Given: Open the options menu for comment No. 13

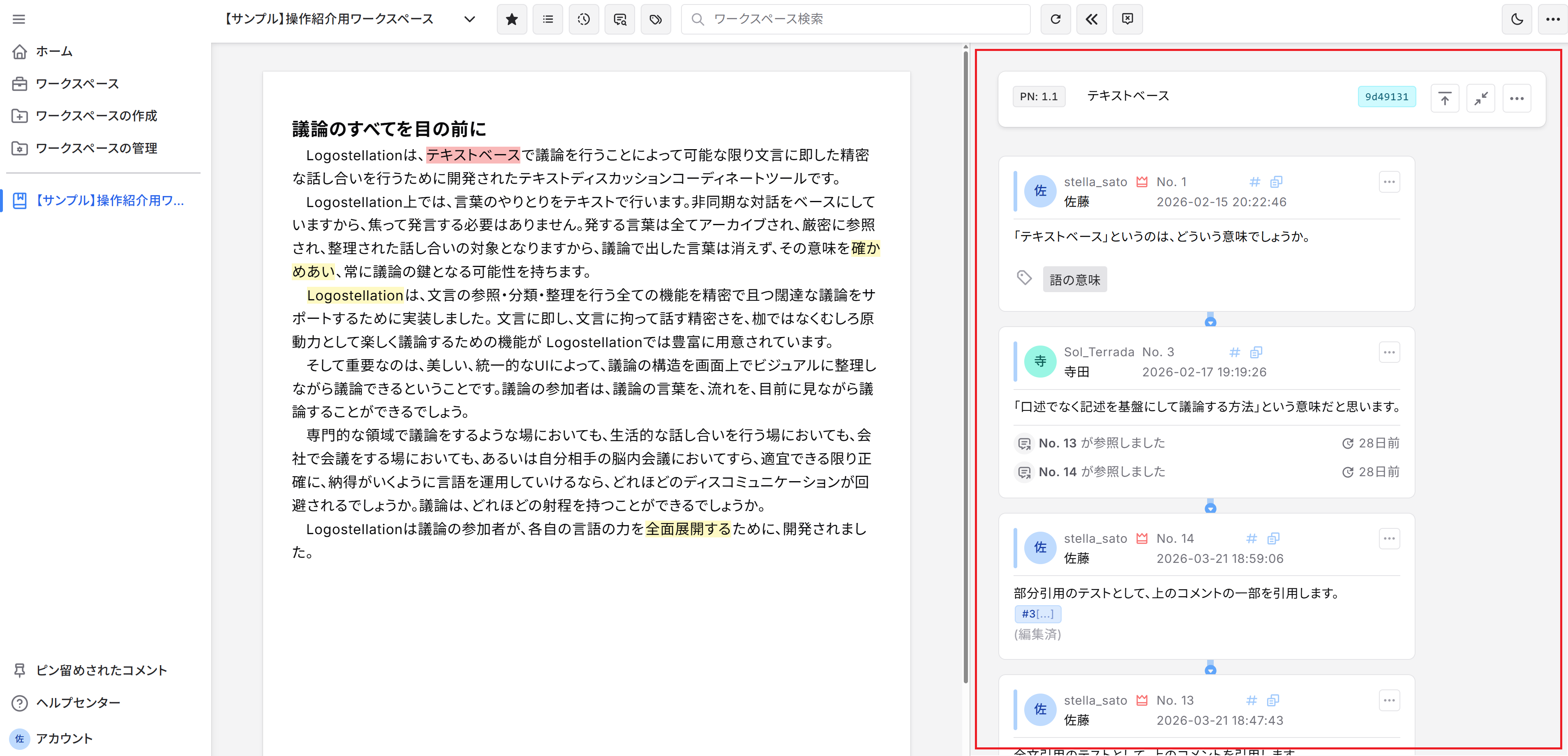Looking at the screenshot, I should (1388, 701).
